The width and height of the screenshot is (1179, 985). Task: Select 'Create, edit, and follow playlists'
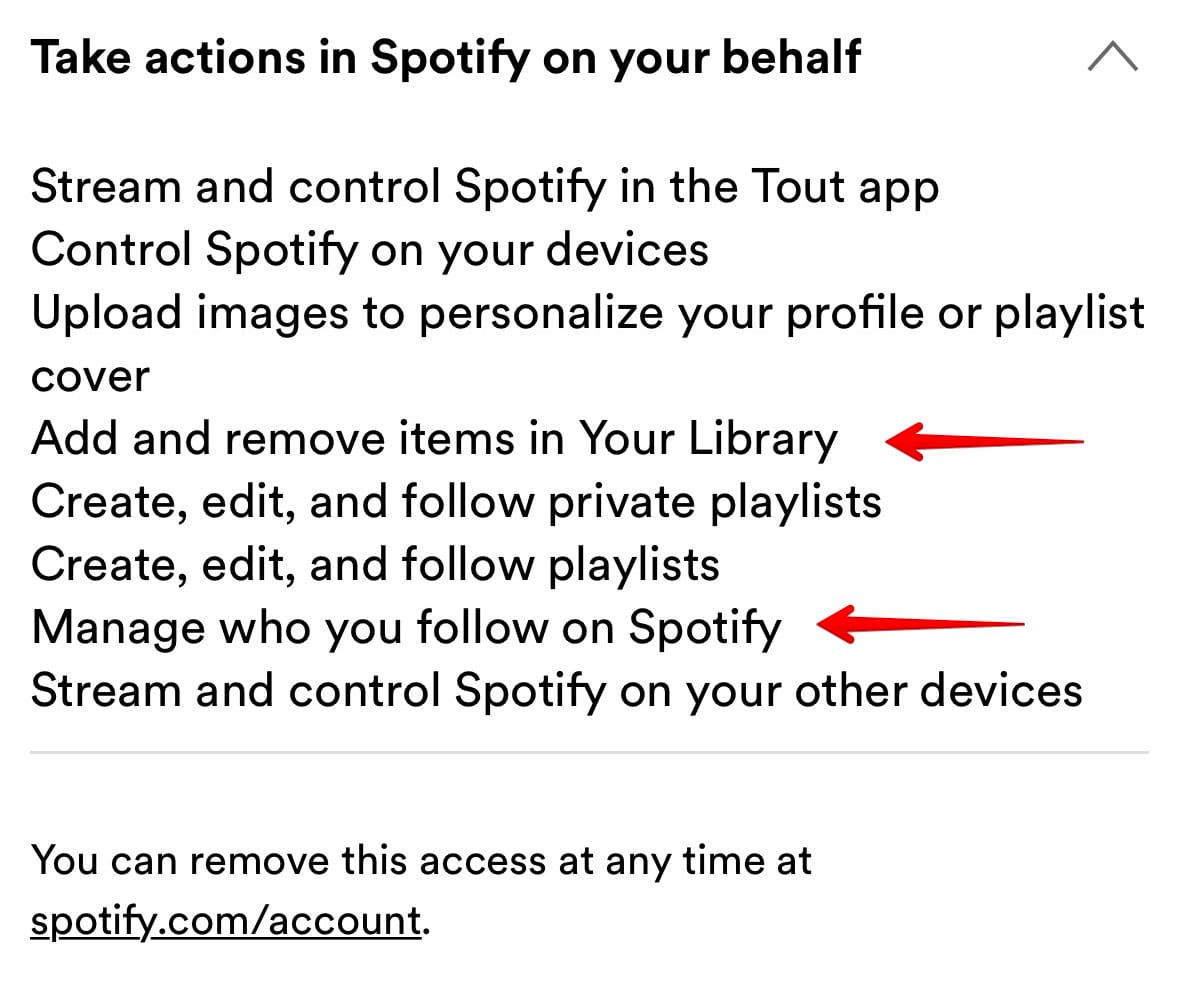375,564
